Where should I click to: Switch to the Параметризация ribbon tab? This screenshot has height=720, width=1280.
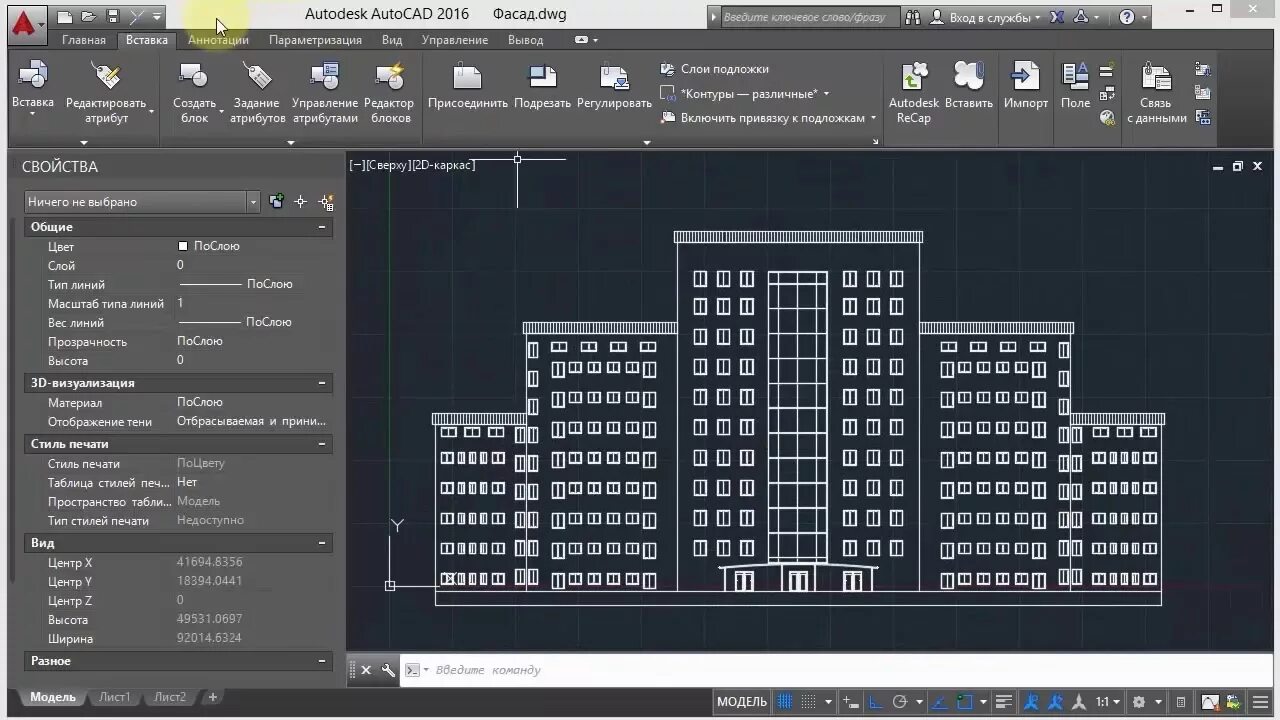tap(315, 40)
